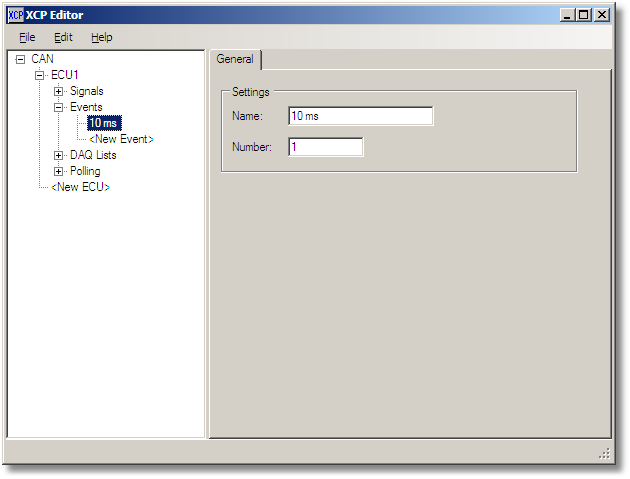The image size is (630, 479).
Task: Collapse the Events tree node
Action: tap(58, 108)
